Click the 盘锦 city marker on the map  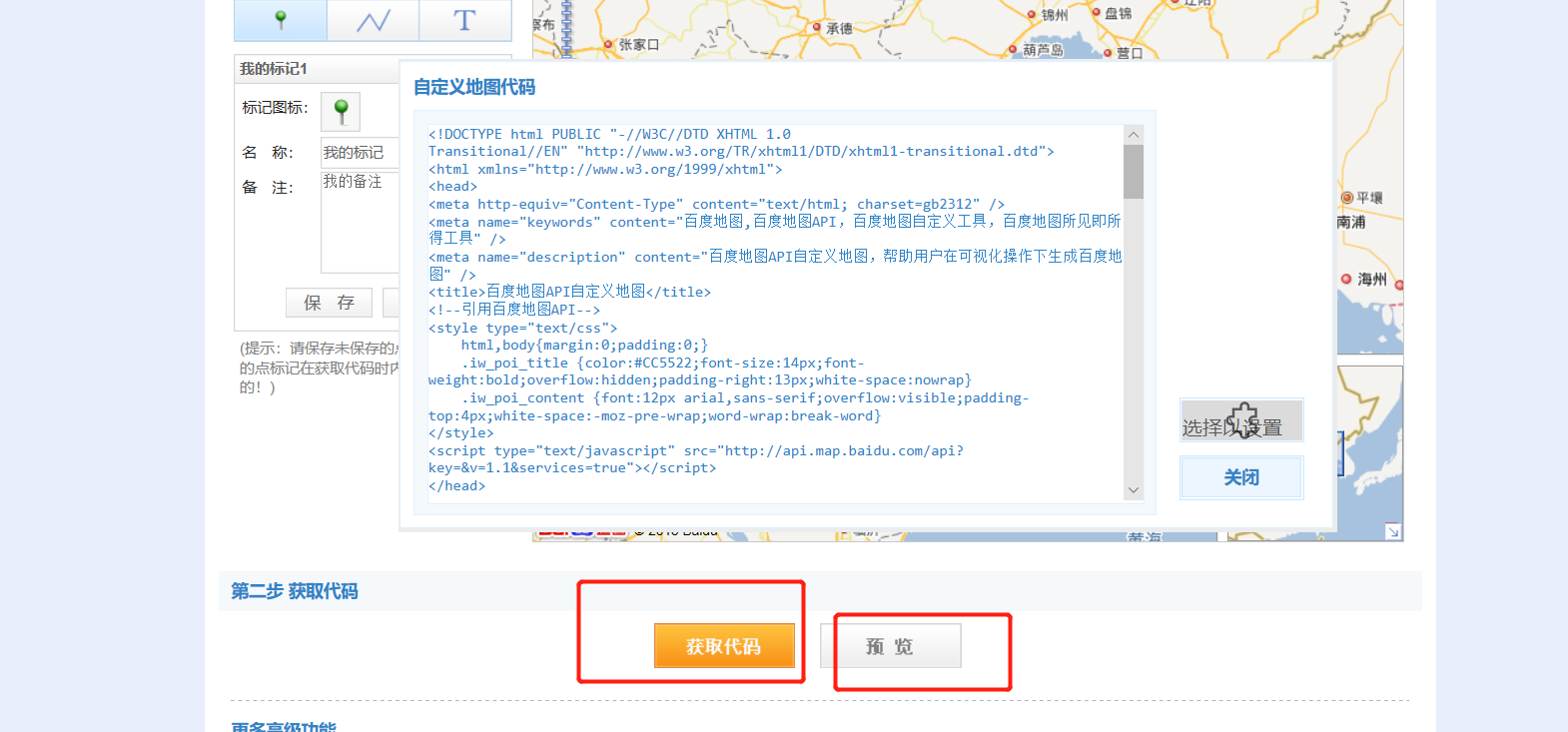click(x=1096, y=13)
